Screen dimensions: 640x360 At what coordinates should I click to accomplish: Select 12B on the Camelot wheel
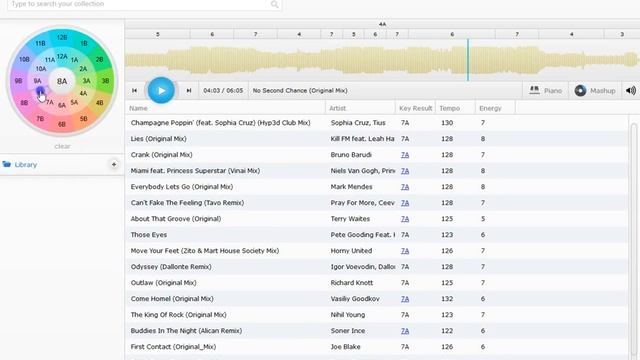(62, 38)
